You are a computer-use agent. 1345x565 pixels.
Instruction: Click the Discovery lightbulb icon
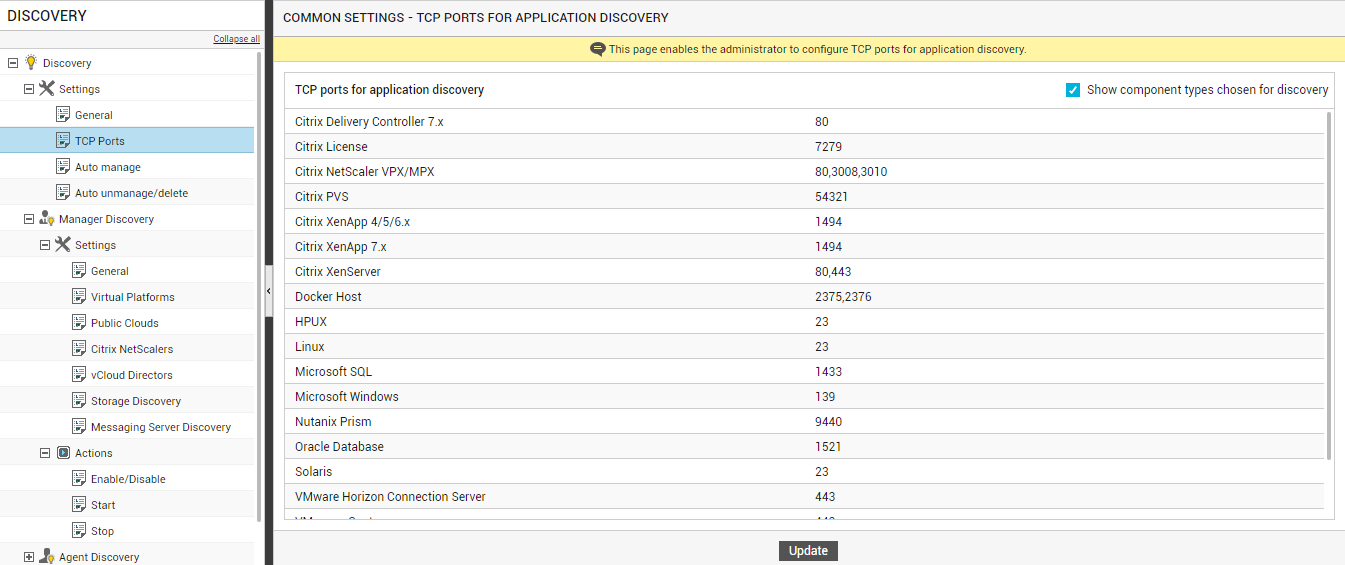tap(31, 62)
